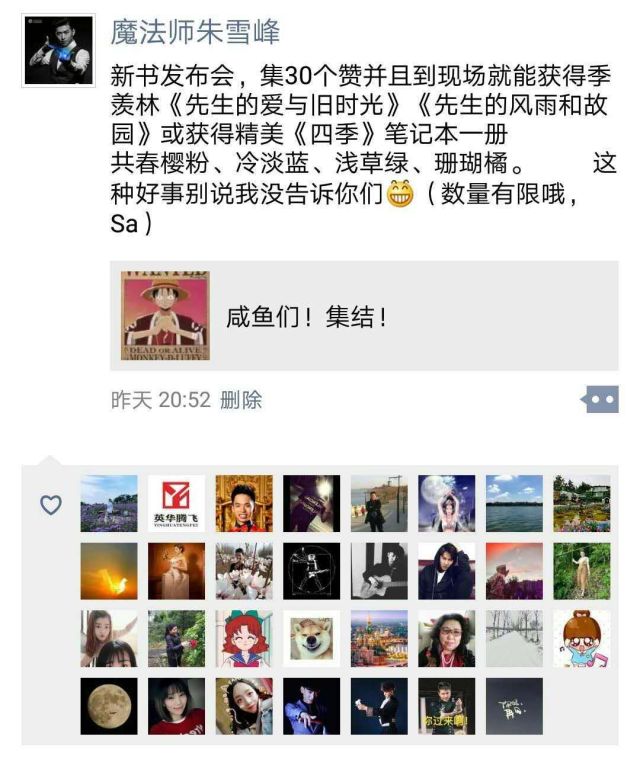The image size is (640, 758).
Task: Open the Vitruvian guitar avatar
Action: 311,571
